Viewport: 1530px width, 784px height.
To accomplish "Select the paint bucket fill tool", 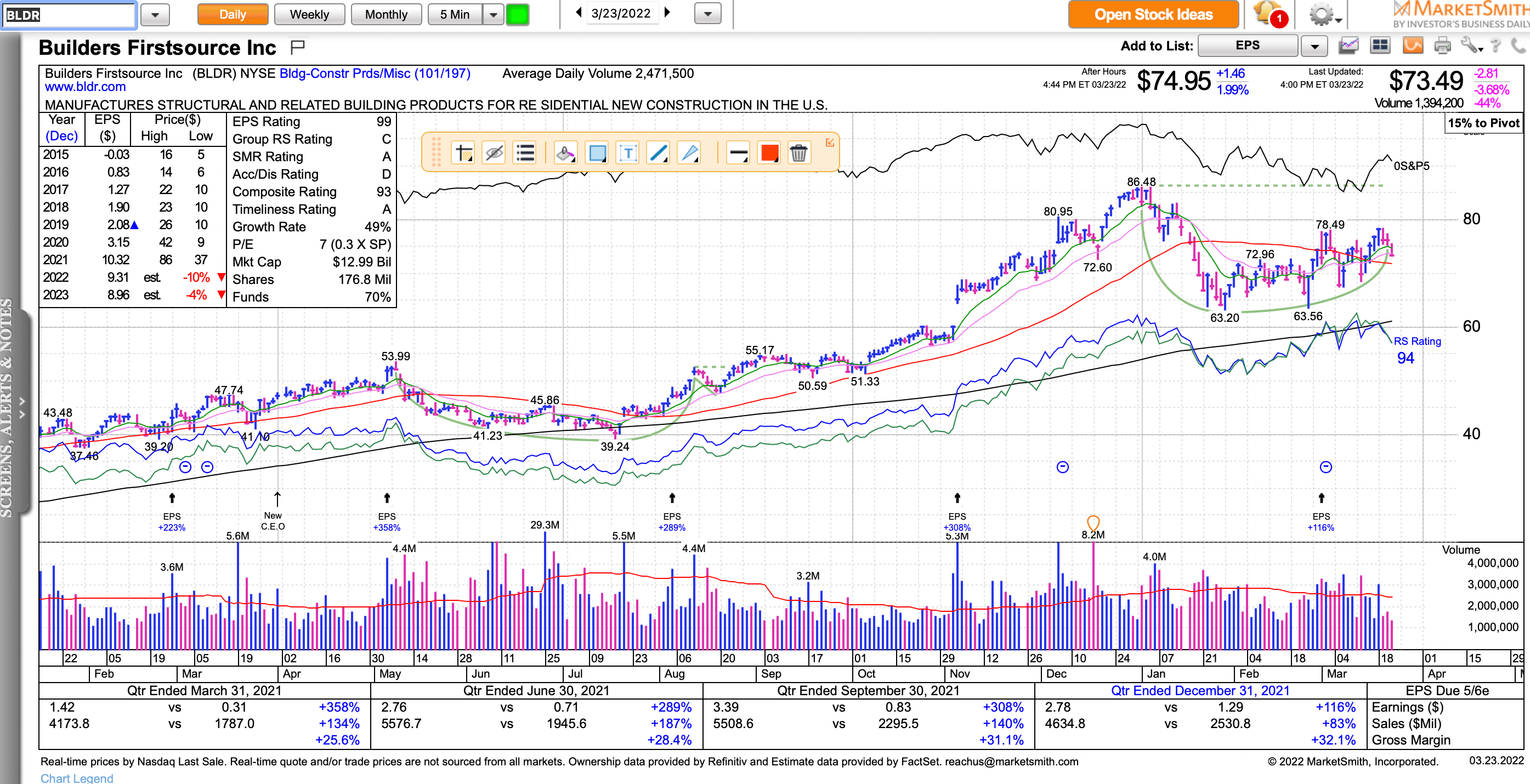I will 565,152.
